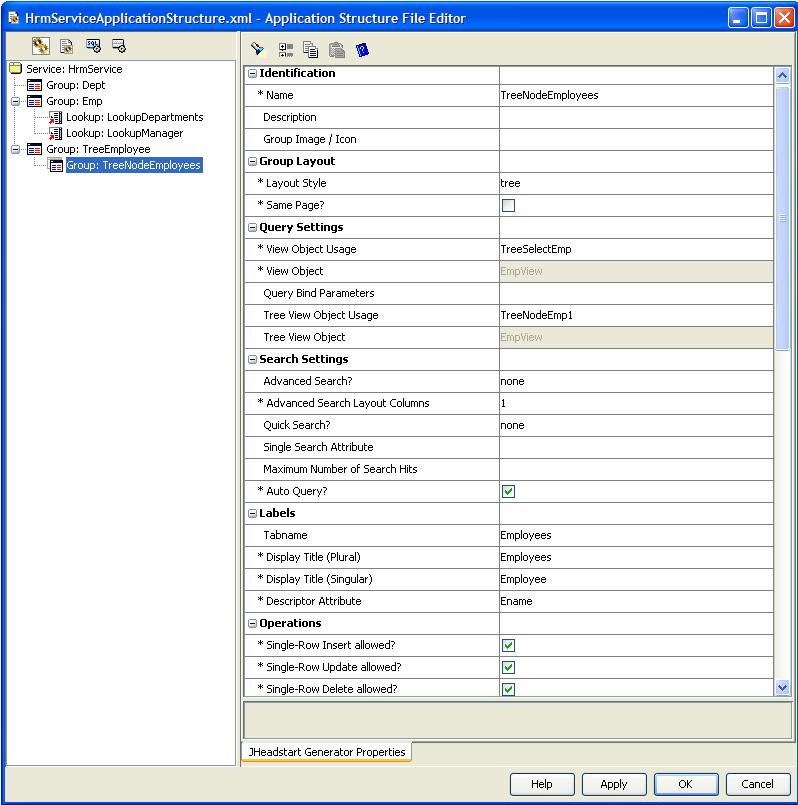Click the blue help book icon
Image resolution: width=798 pixels, height=805 pixels.
(x=362, y=49)
